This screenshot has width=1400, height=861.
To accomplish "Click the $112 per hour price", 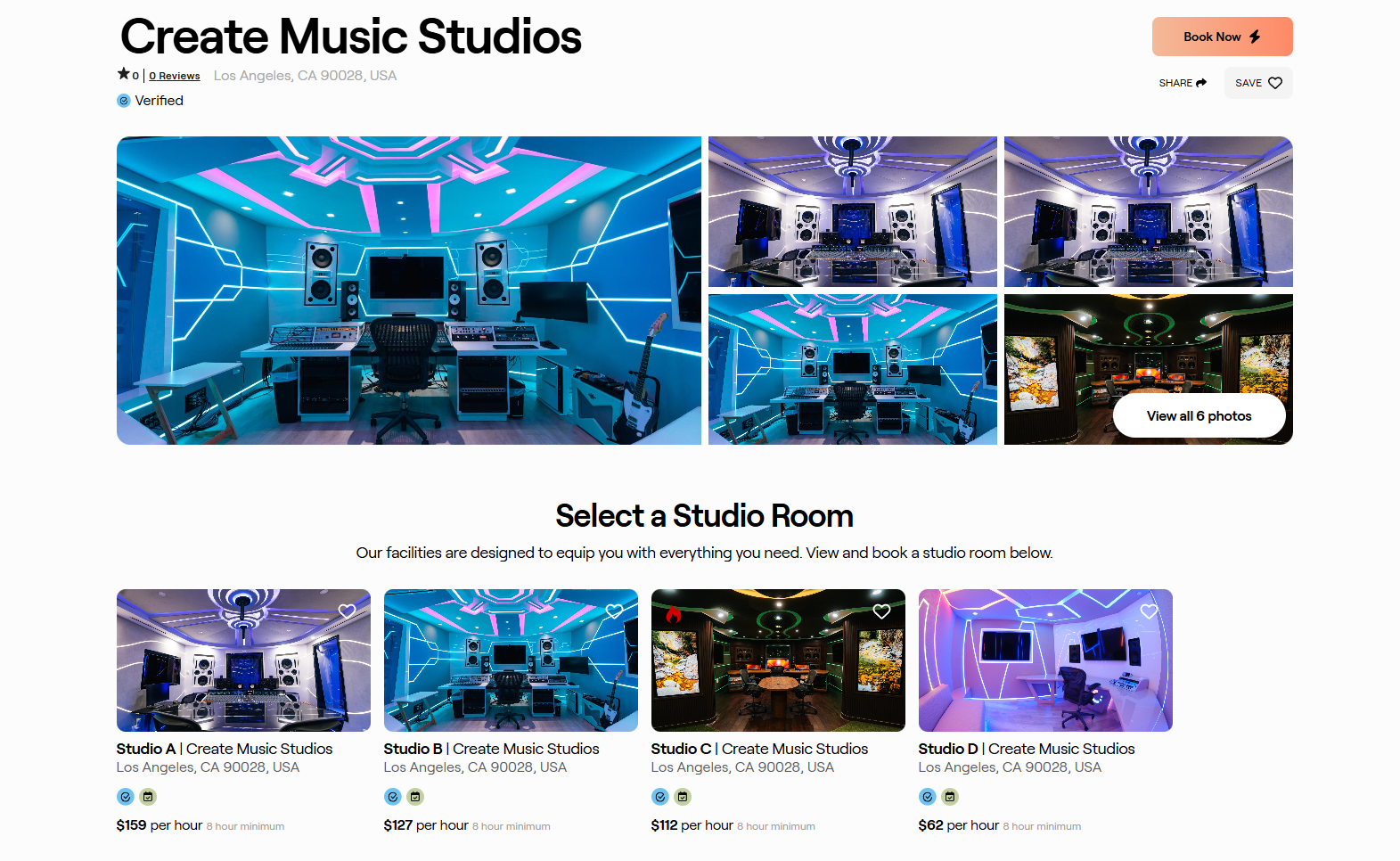I will pyautogui.click(x=692, y=825).
